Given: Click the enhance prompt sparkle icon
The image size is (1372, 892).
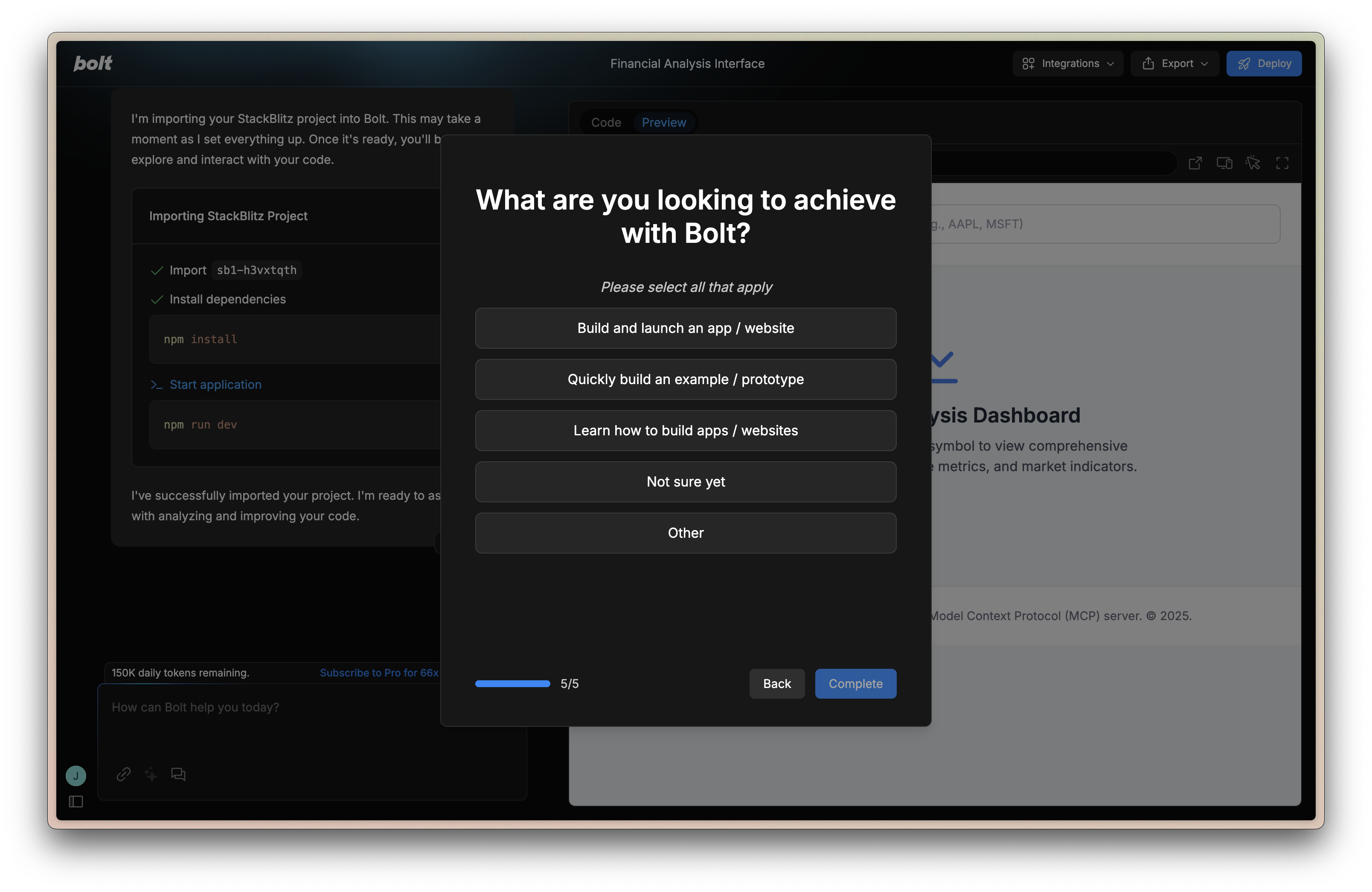Looking at the screenshot, I should click(151, 774).
